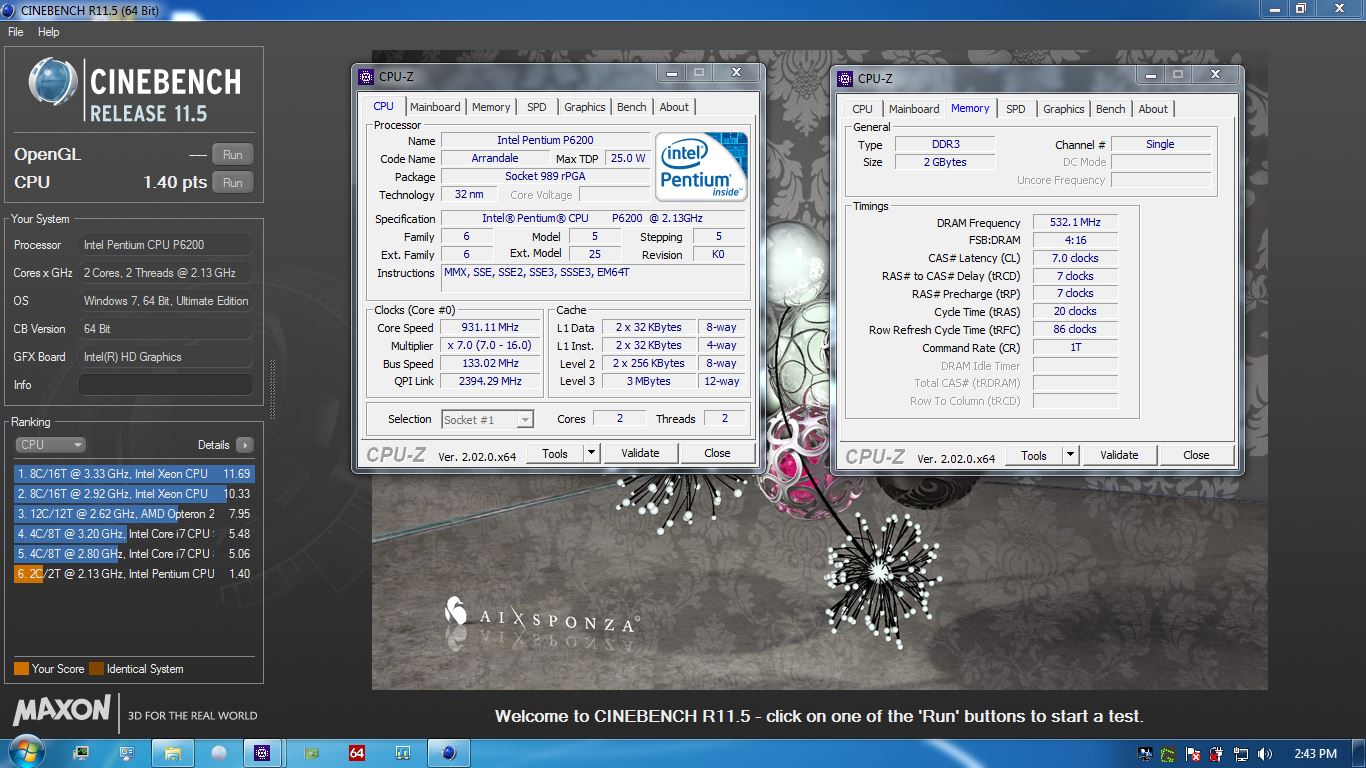
Task: Open the AIDA64 taskbar icon
Action: click(x=357, y=753)
